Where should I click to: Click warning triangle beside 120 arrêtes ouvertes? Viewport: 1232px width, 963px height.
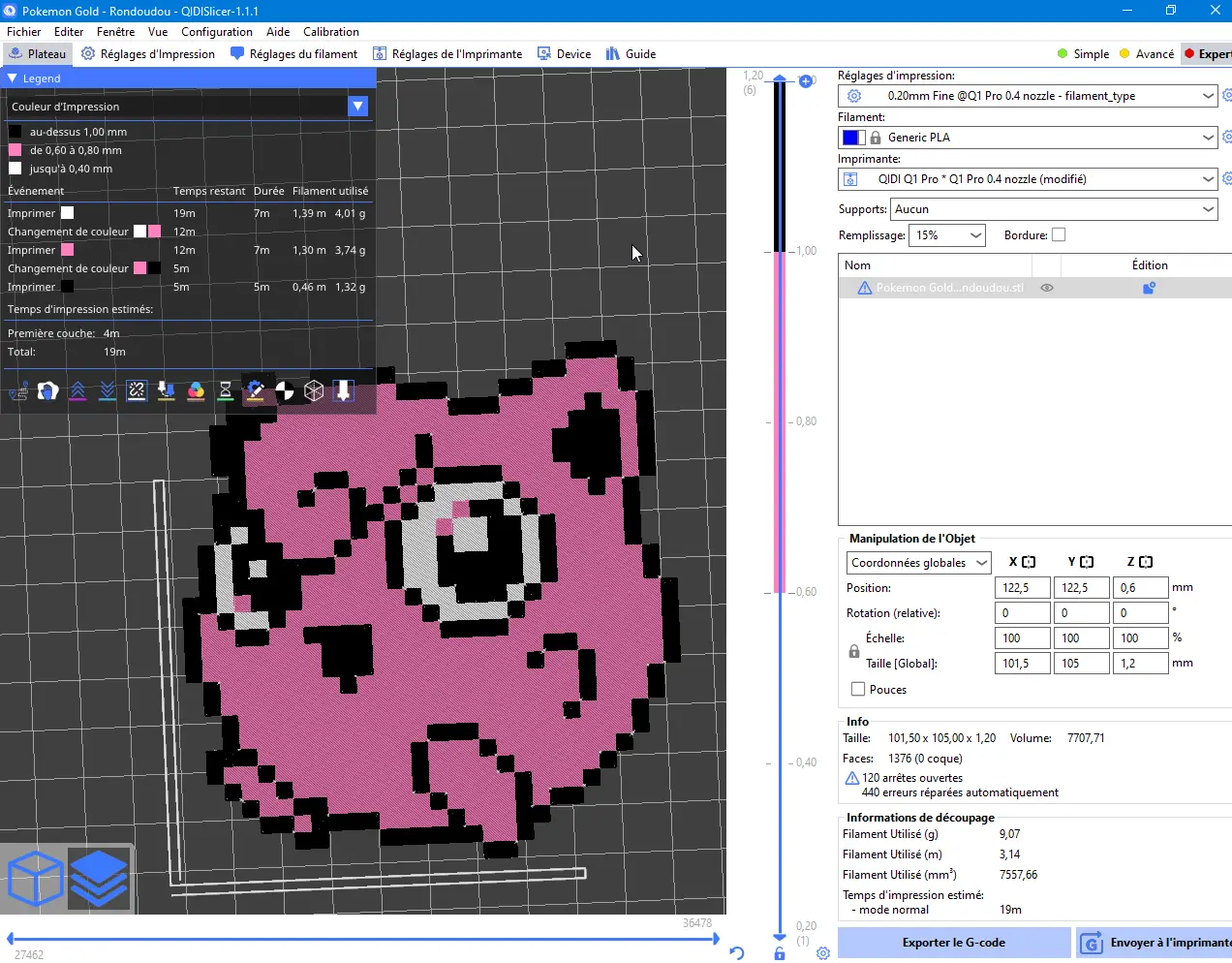[852, 778]
